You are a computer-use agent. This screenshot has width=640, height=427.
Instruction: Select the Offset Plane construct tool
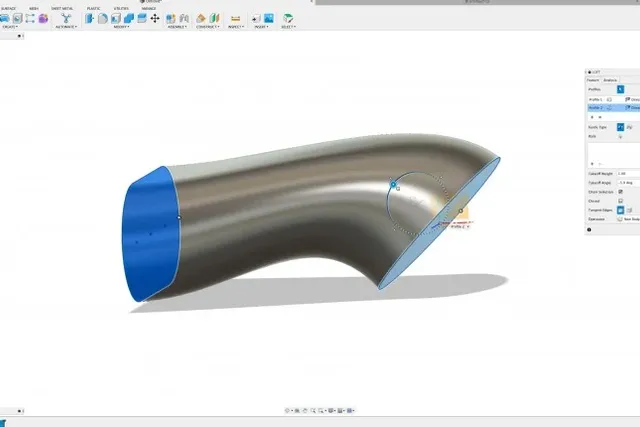pos(200,18)
